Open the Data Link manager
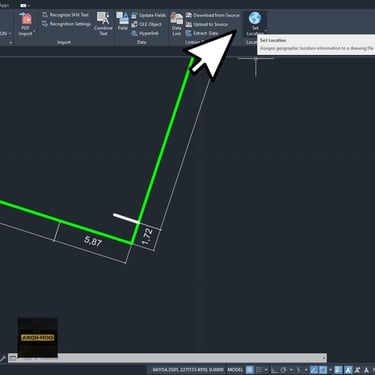 pyautogui.click(x=177, y=24)
